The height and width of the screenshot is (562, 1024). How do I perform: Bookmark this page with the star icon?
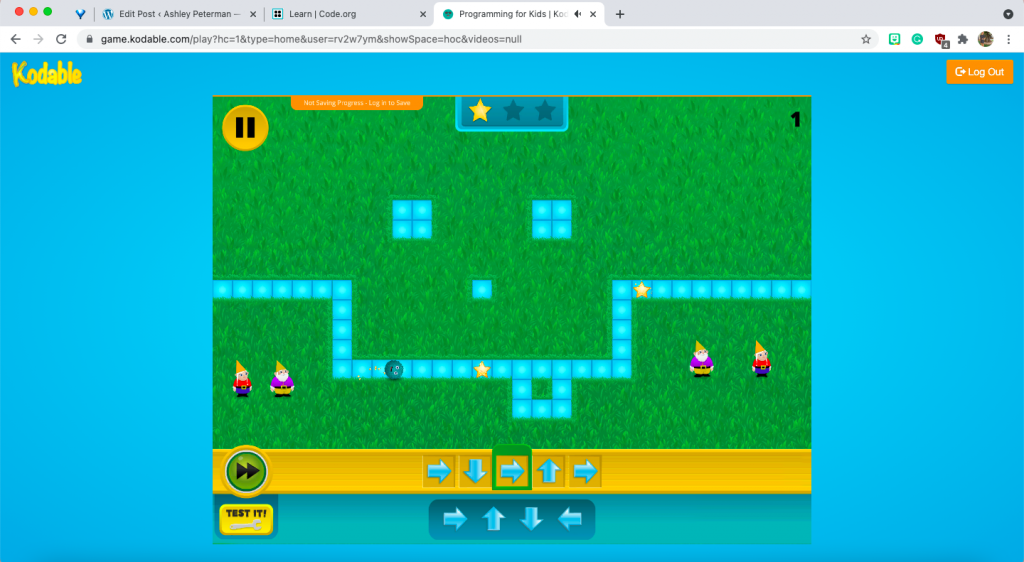coord(866,39)
